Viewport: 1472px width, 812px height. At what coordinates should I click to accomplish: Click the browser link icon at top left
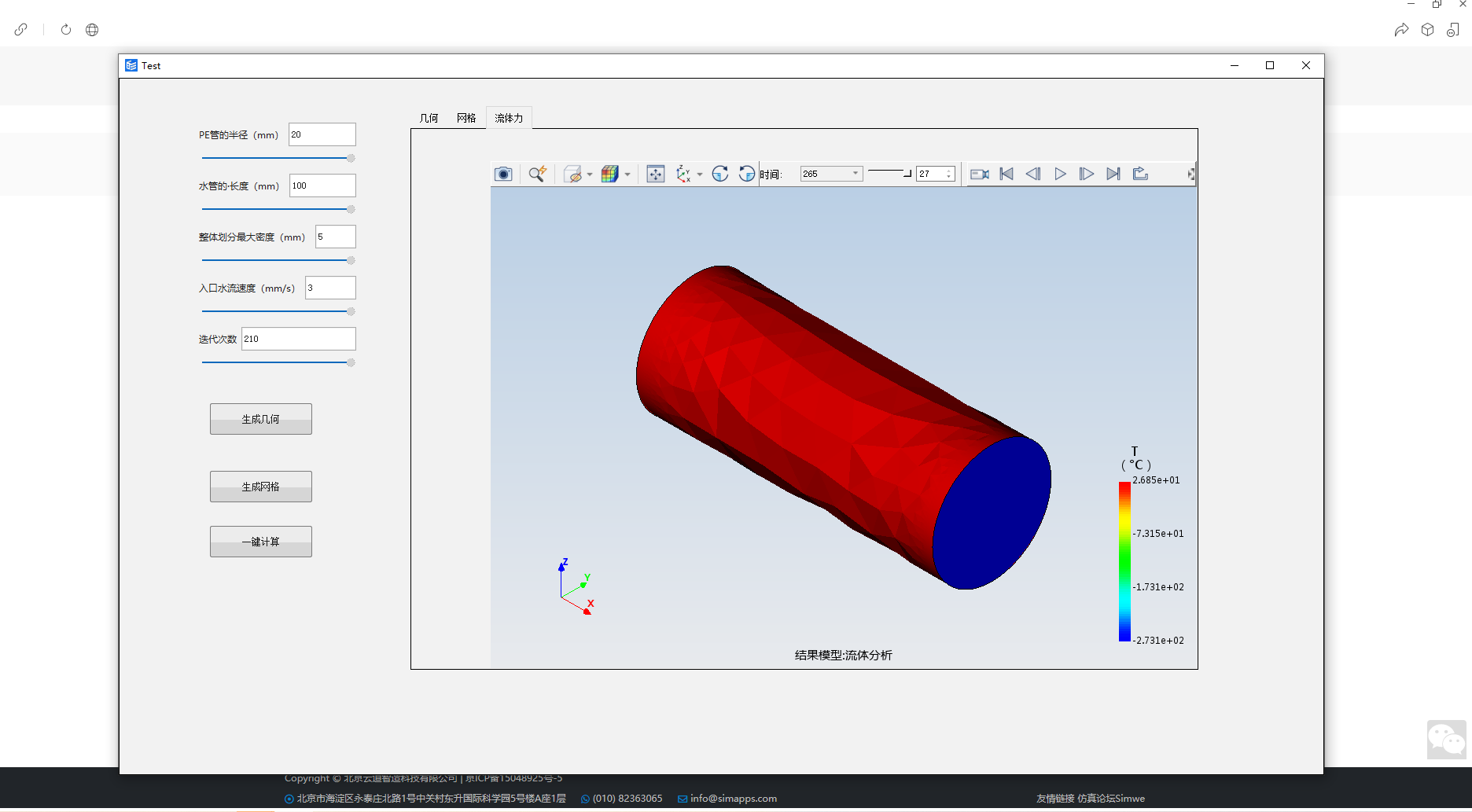point(21,29)
